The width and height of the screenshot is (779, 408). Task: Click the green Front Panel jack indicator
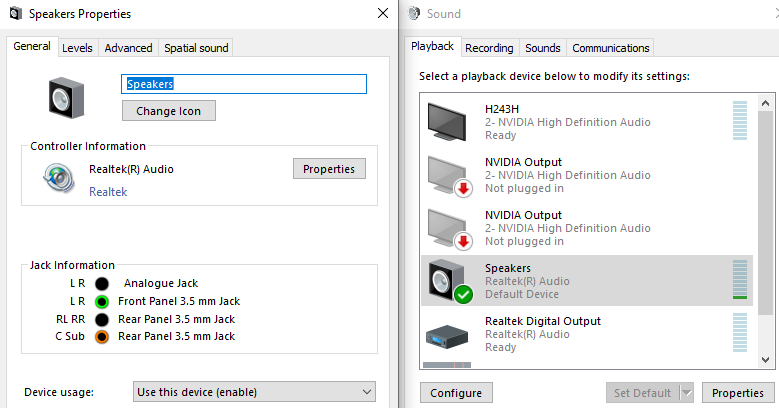102,301
